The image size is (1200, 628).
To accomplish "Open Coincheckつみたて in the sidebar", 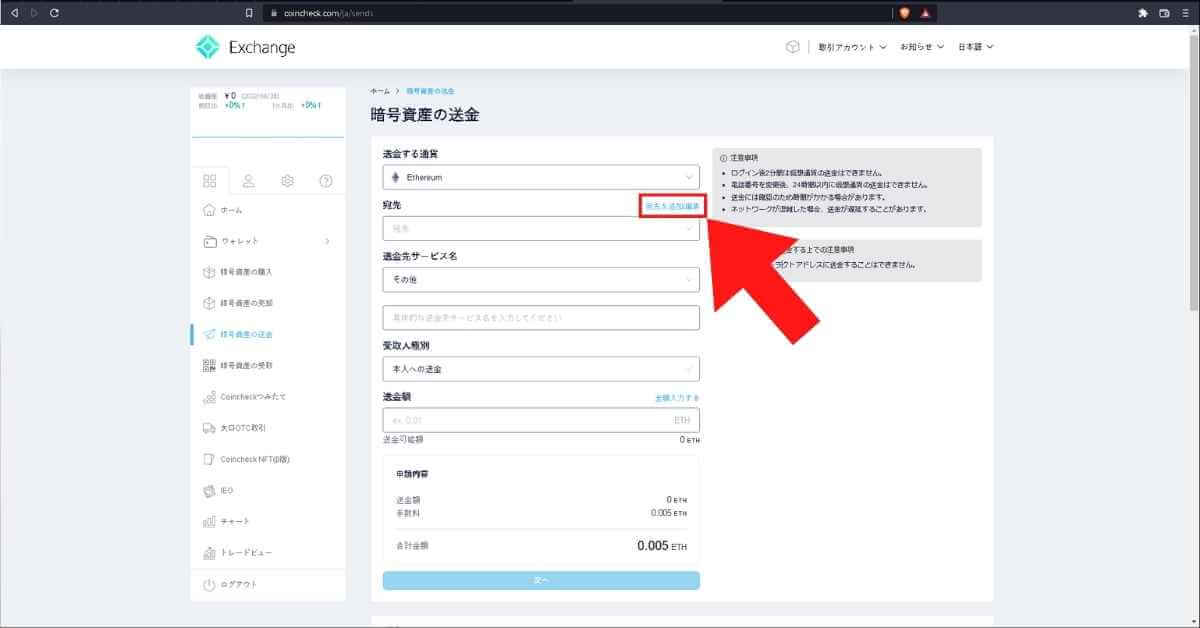I will point(267,397).
